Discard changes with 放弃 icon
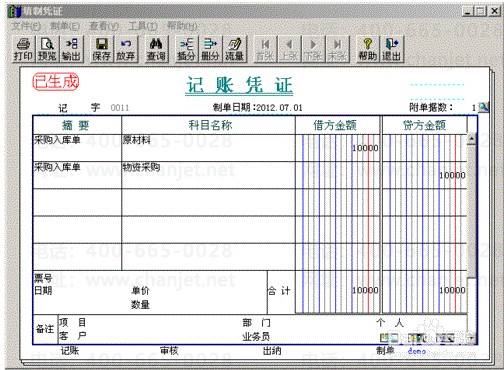The height and width of the screenshot is (370, 504). 126,49
